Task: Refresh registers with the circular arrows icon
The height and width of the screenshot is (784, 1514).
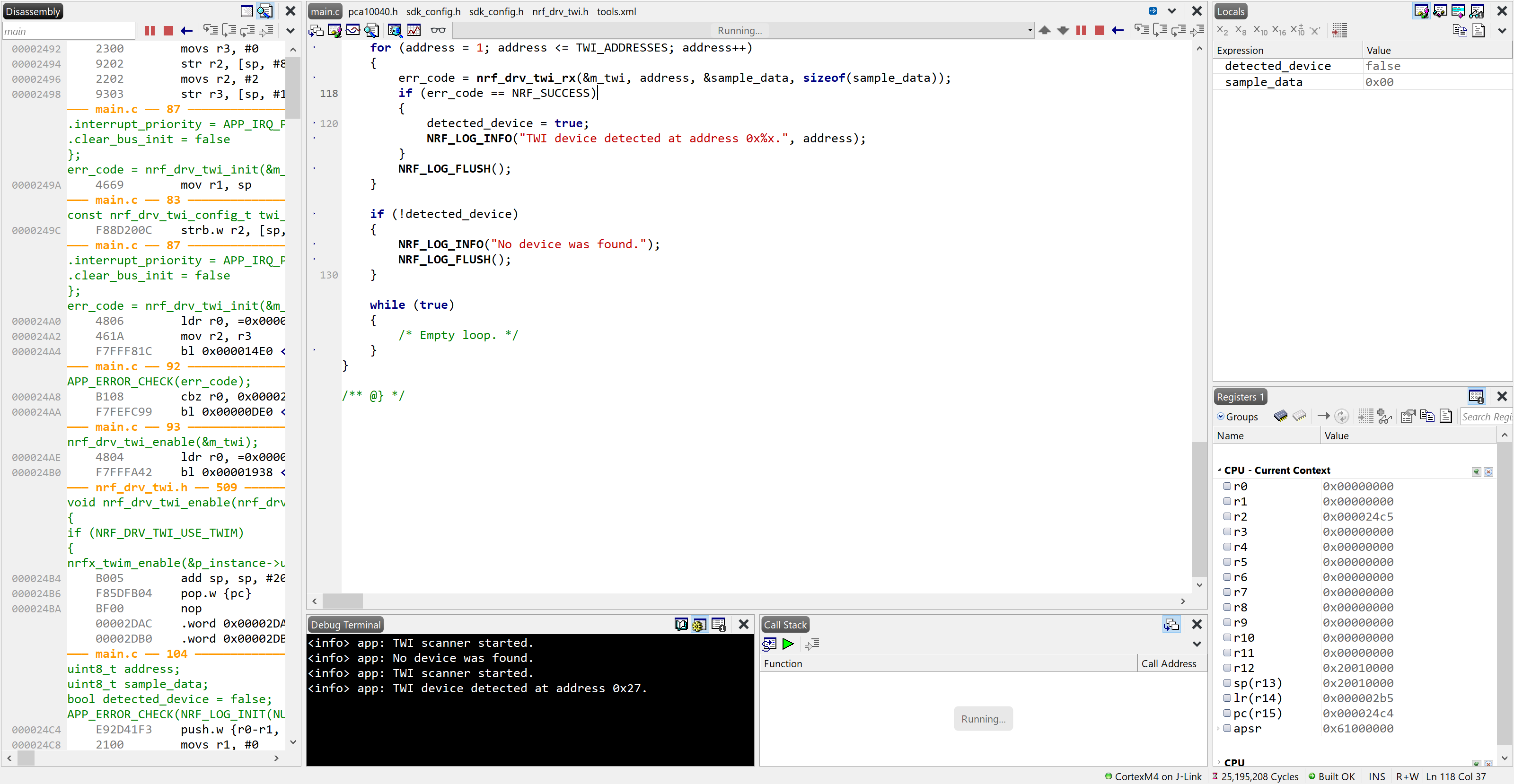Action: click(1342, 416)
